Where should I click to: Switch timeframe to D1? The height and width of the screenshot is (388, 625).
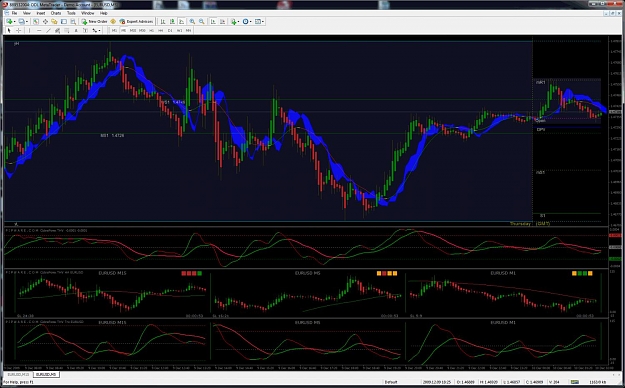pos(170,30)
